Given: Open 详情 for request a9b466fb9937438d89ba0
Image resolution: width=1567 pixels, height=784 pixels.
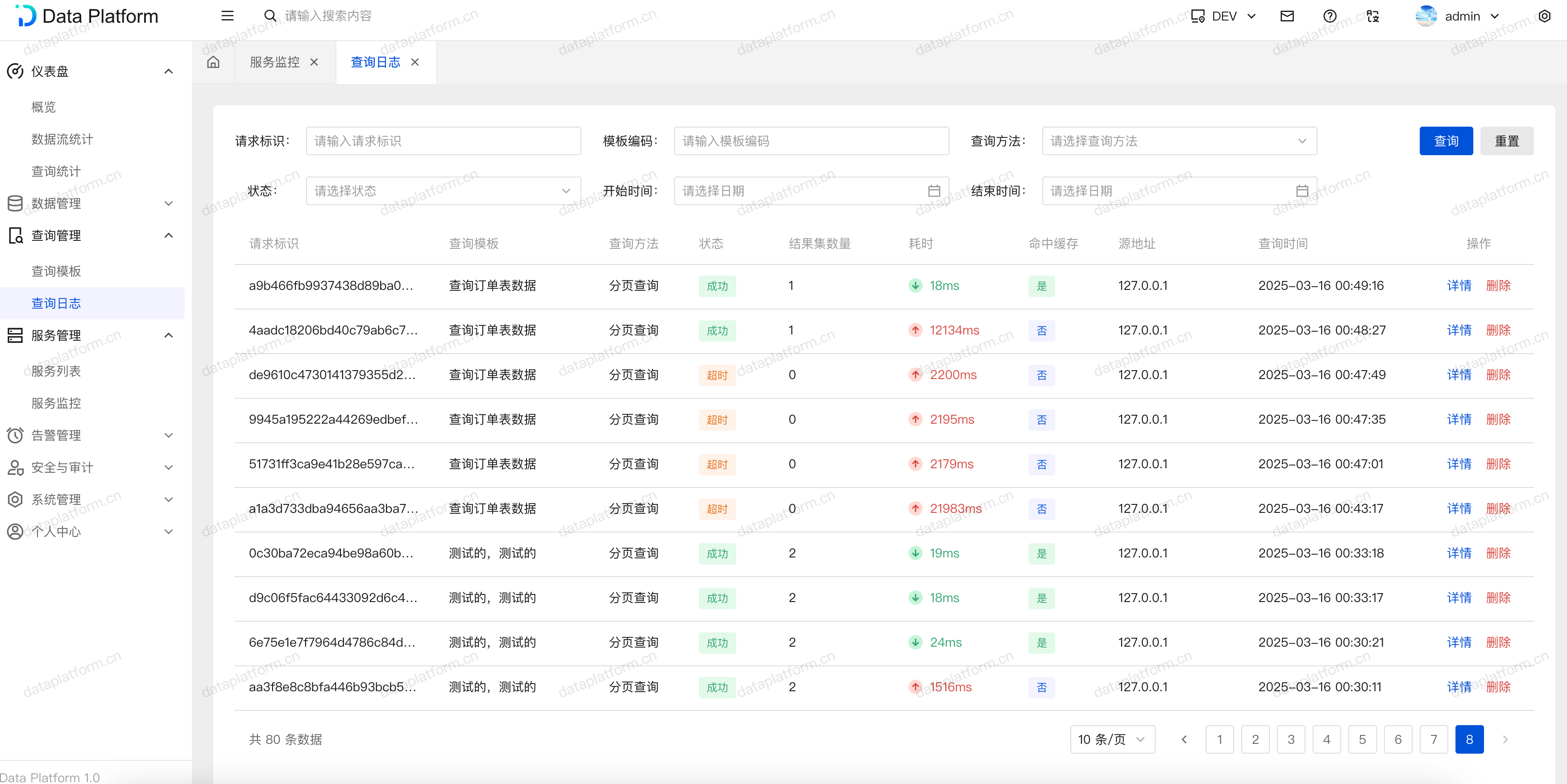Looking at the screenshot, I should click(x=1458, y=286).
